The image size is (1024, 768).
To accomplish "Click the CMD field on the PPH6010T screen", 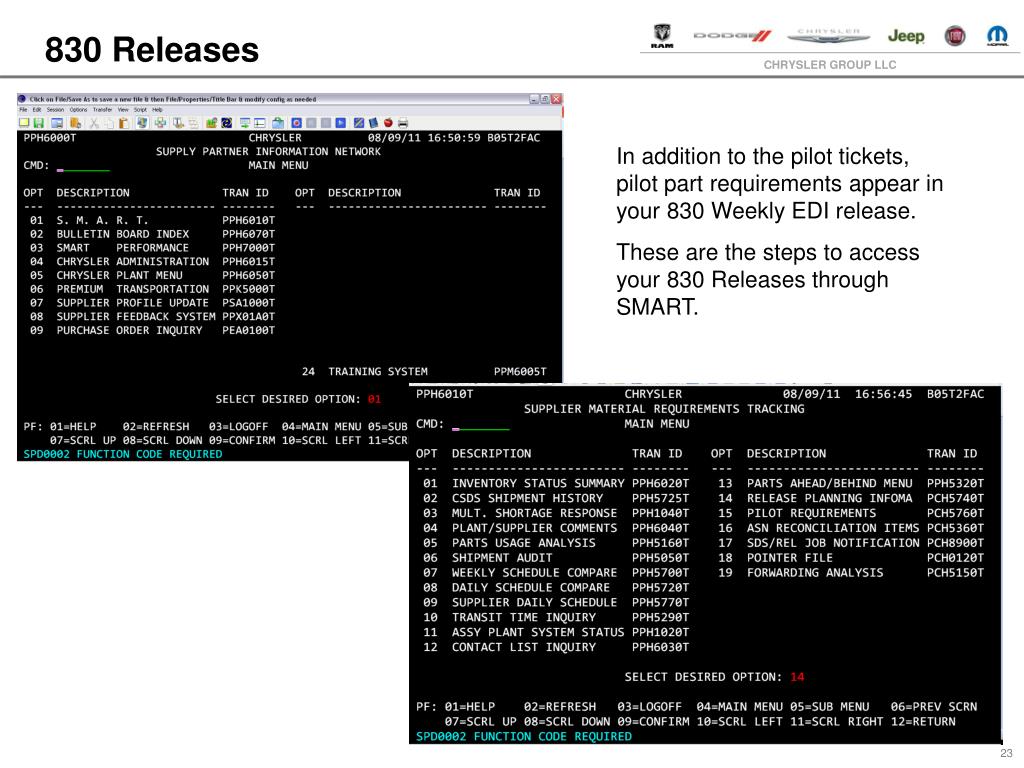I will (480, 425).
